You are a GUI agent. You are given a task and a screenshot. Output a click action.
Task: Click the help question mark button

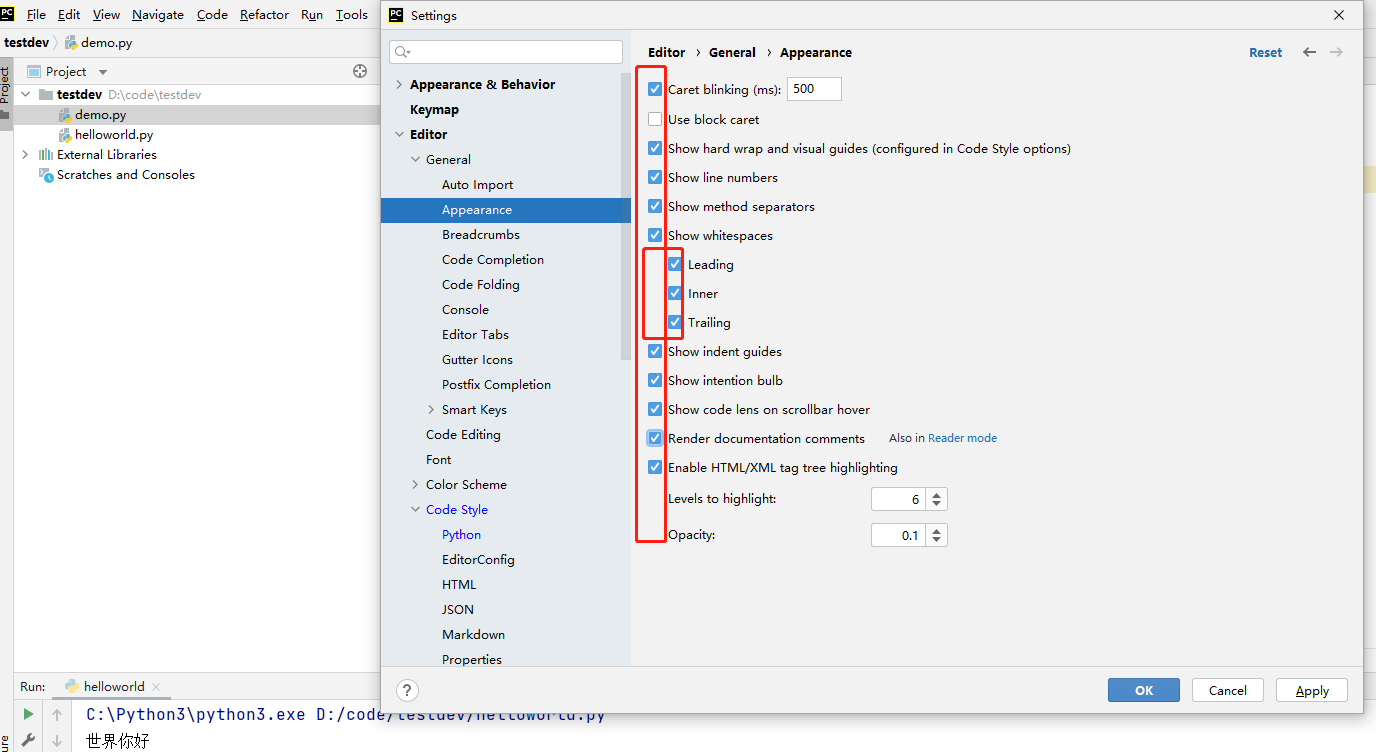click(x=407, y=690)
